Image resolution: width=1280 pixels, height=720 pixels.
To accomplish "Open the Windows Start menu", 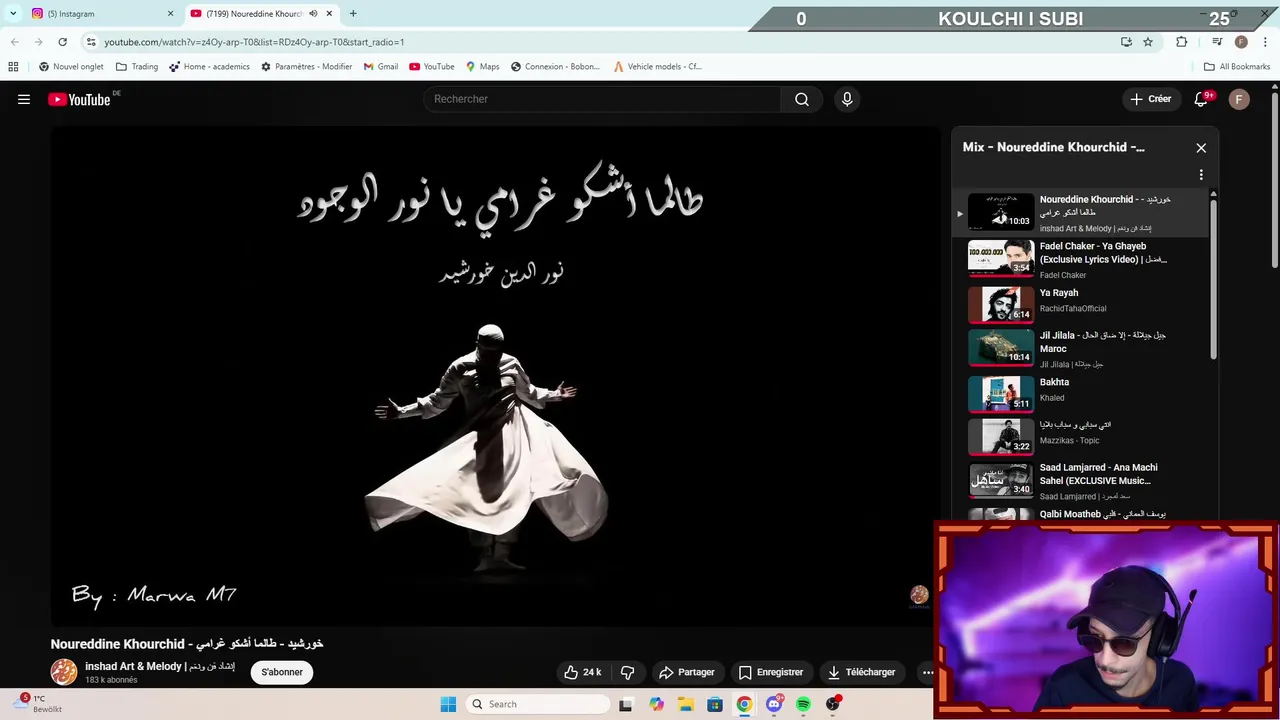I will [448, 704].
